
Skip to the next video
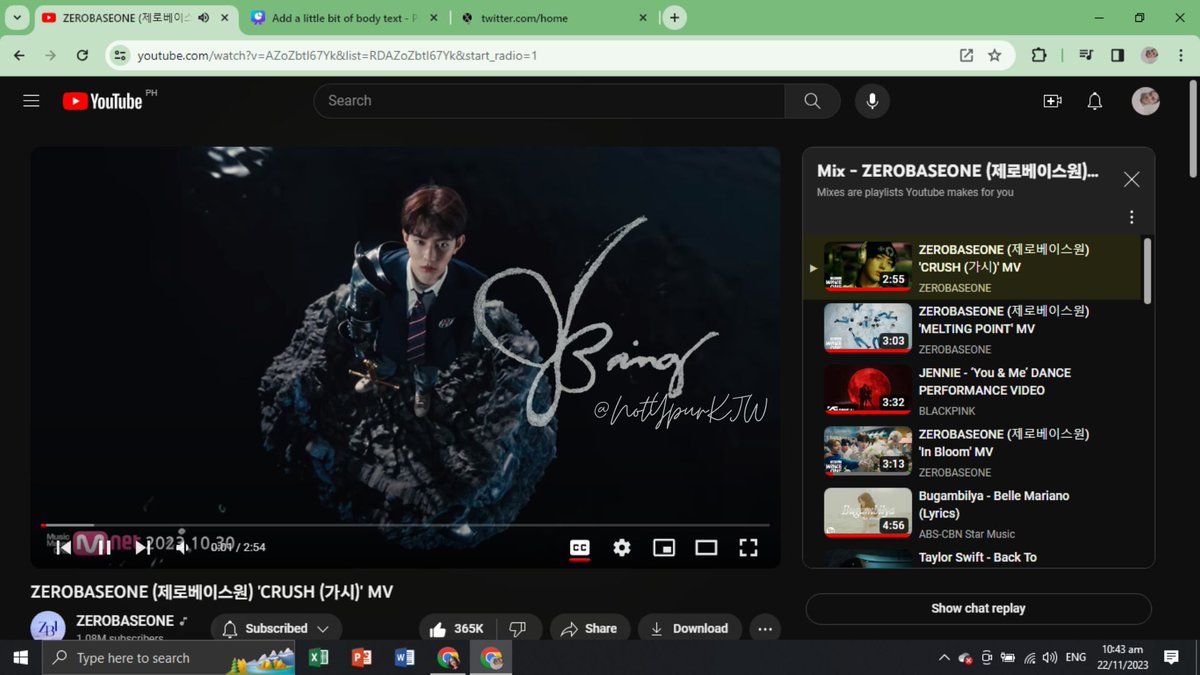pos(143,547)
